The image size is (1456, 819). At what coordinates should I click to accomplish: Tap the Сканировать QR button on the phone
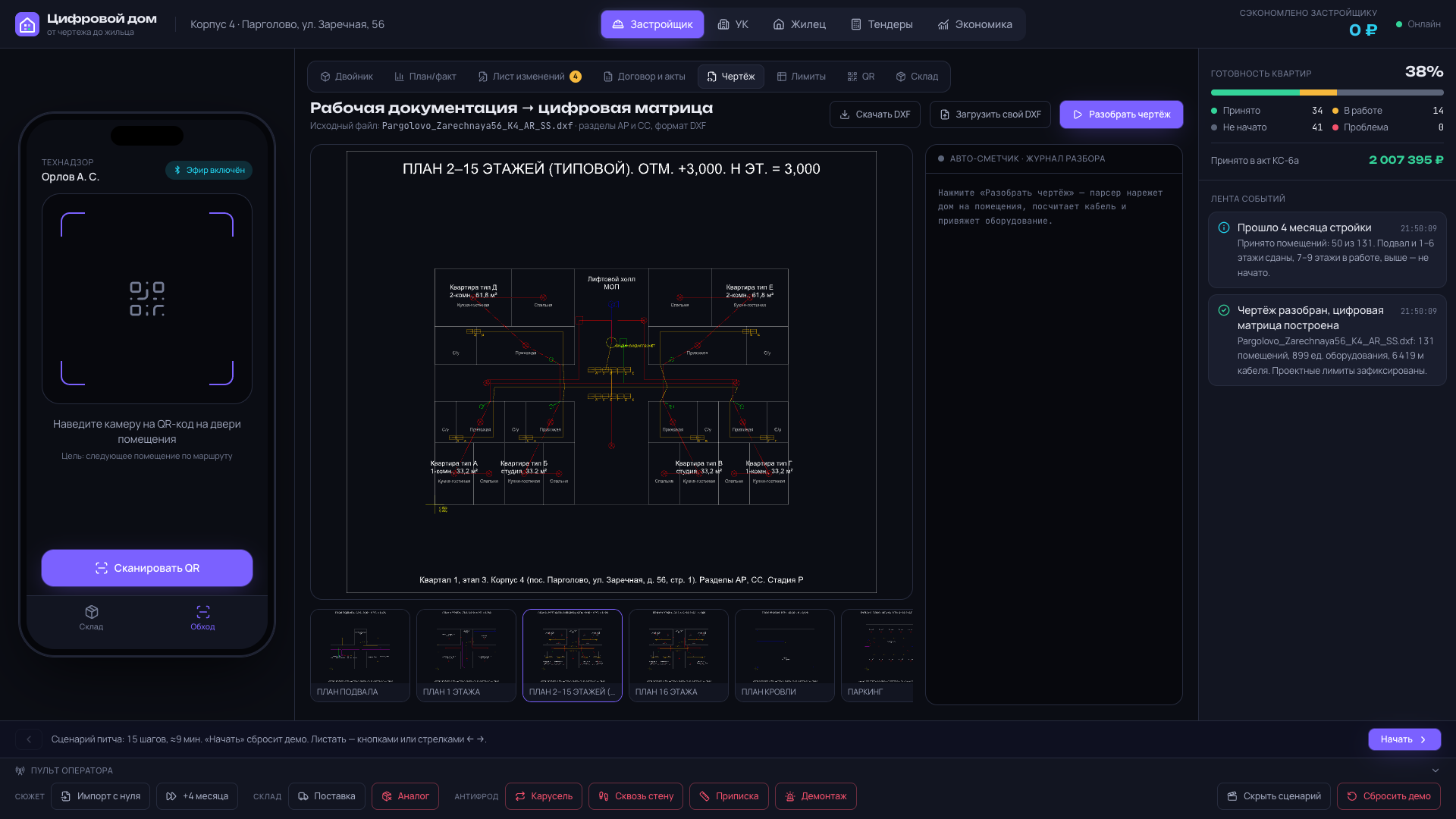pyautogui.click(x=147, y=568)
